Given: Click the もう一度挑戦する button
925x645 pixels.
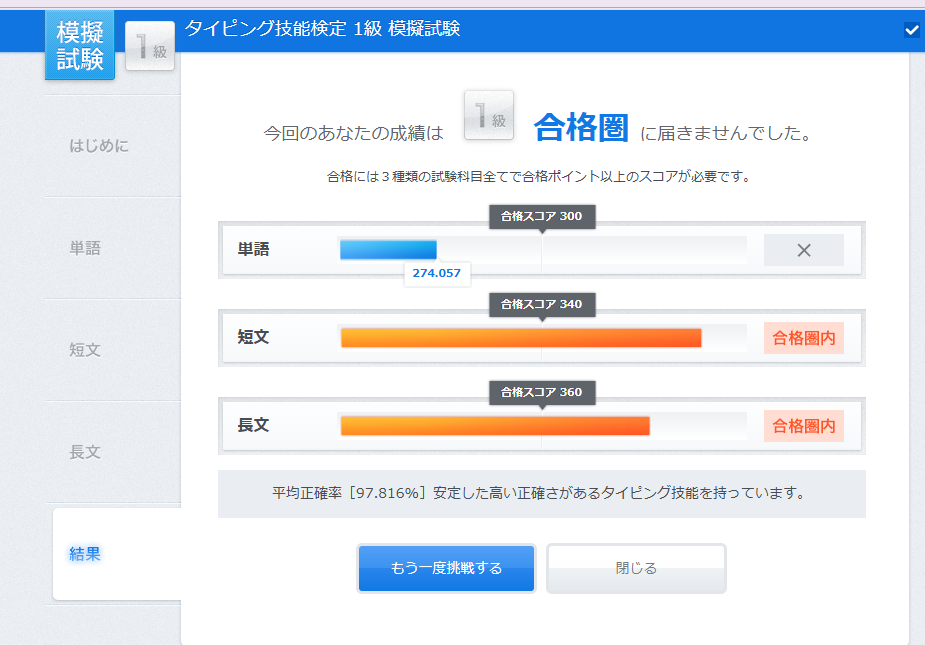Looking at the screenshot, I should 446,568.
